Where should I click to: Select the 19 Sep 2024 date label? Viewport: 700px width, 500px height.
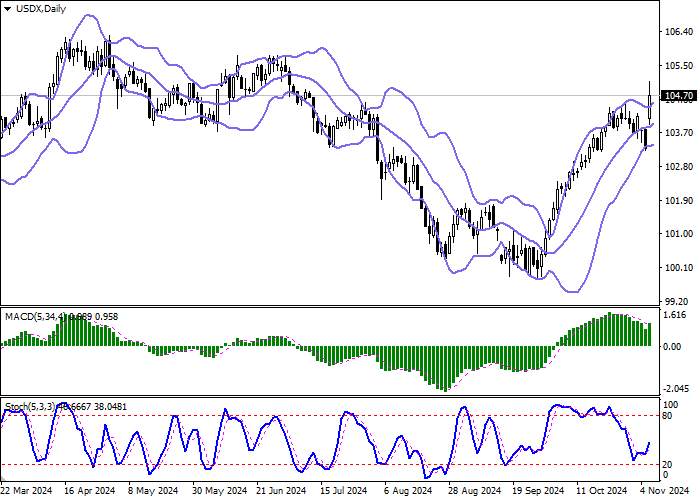(x=538, y=491)
